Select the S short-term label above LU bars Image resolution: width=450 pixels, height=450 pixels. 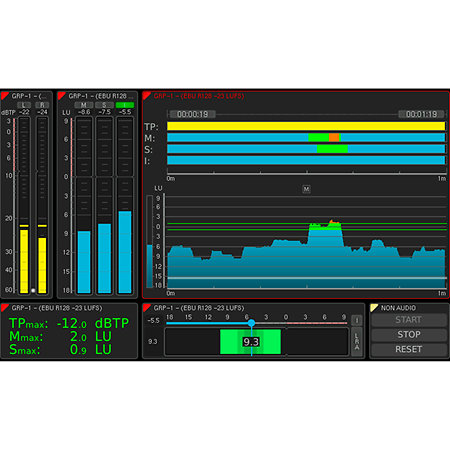point(104,105)
